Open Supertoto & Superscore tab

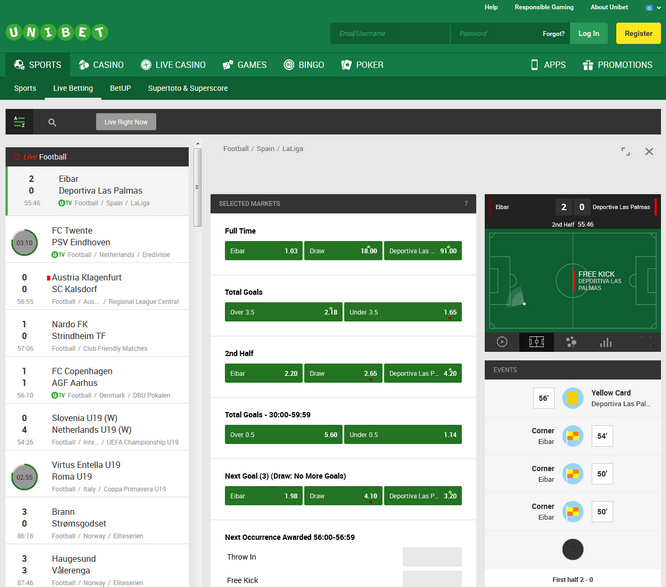(188, 88)
